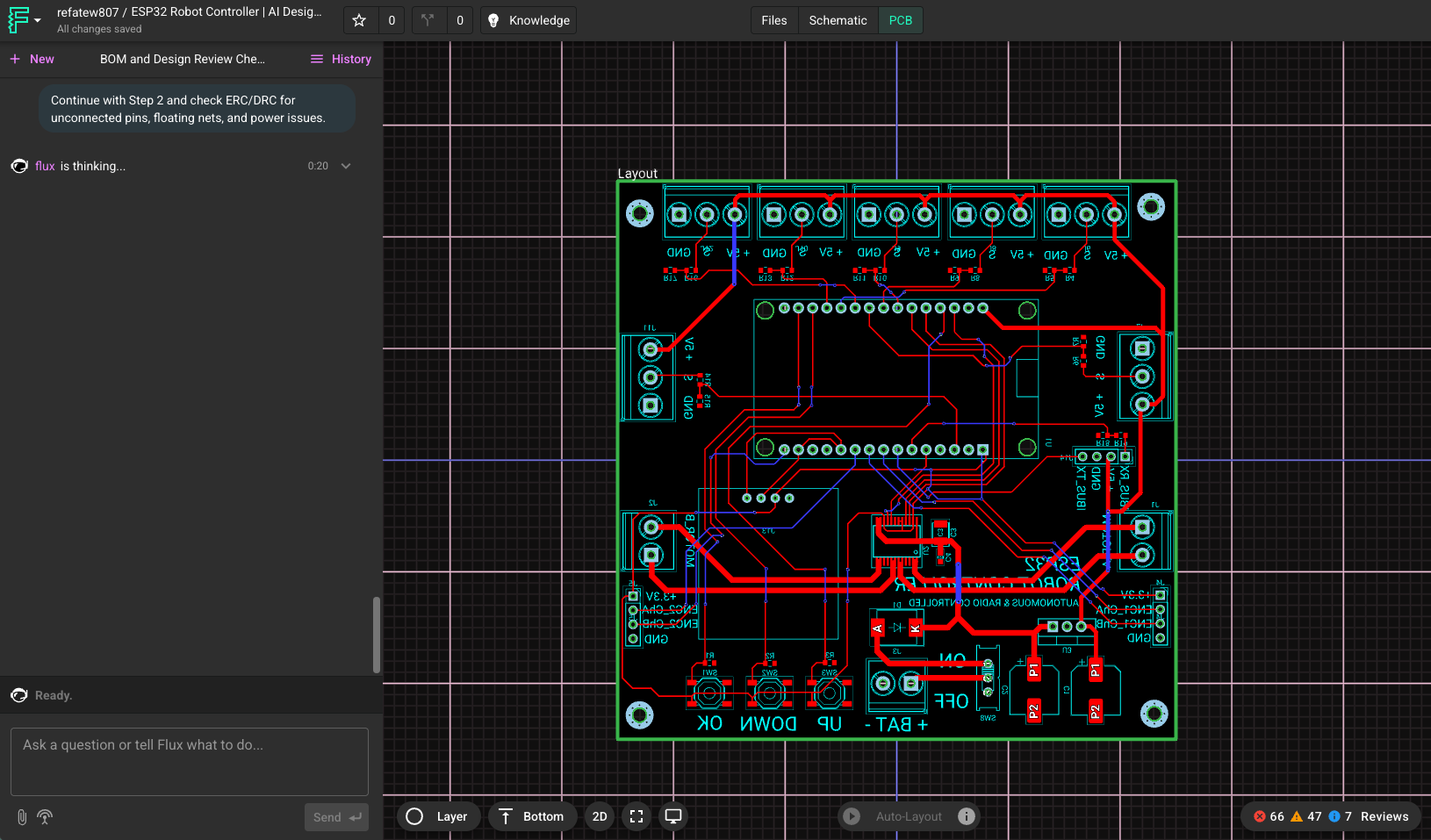Toggle the Layer selector button
Viewport: 1431px width, 840px height.
437,816
